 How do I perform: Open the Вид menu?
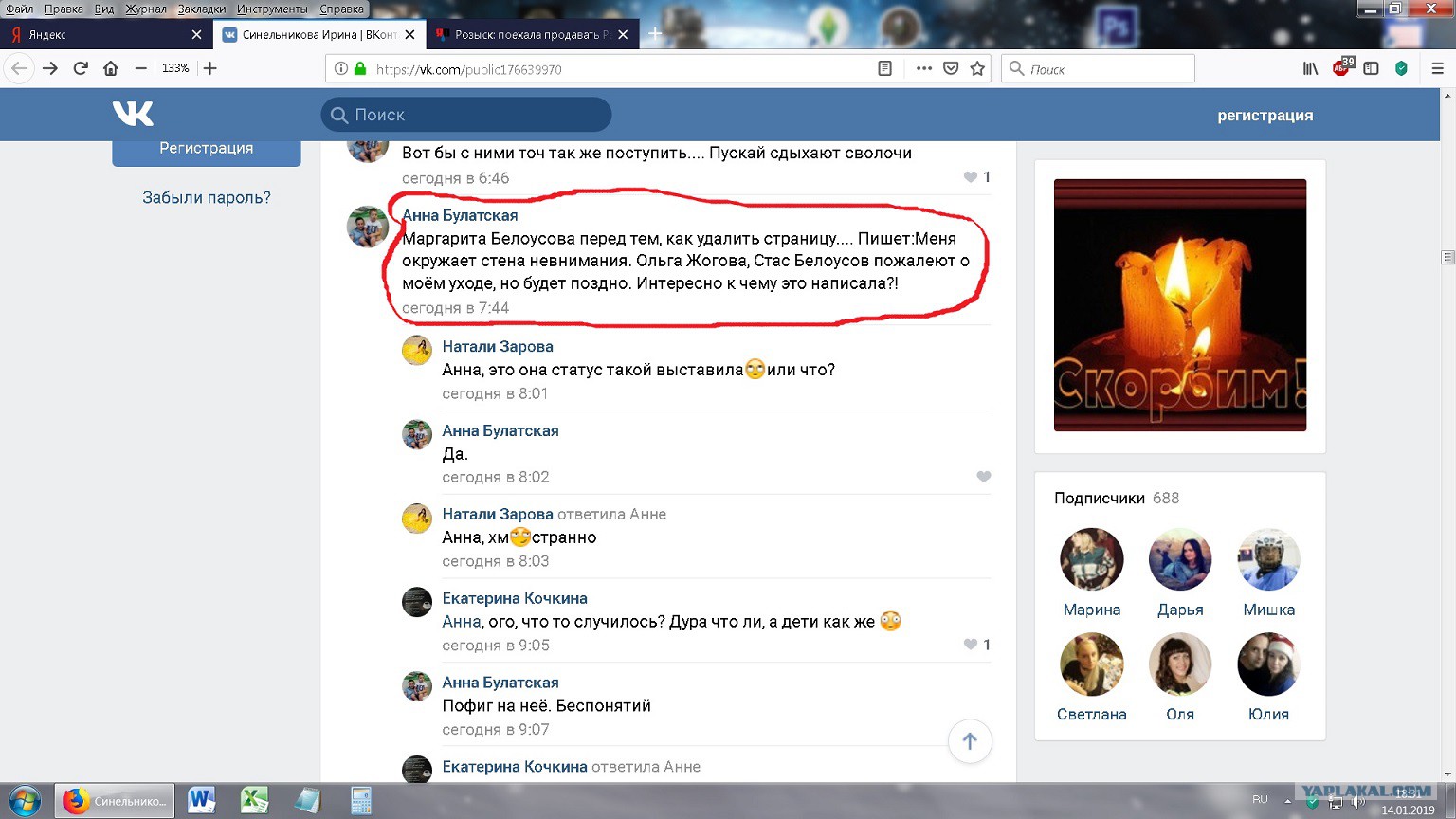pyautogui.click(x=104, y=9)
